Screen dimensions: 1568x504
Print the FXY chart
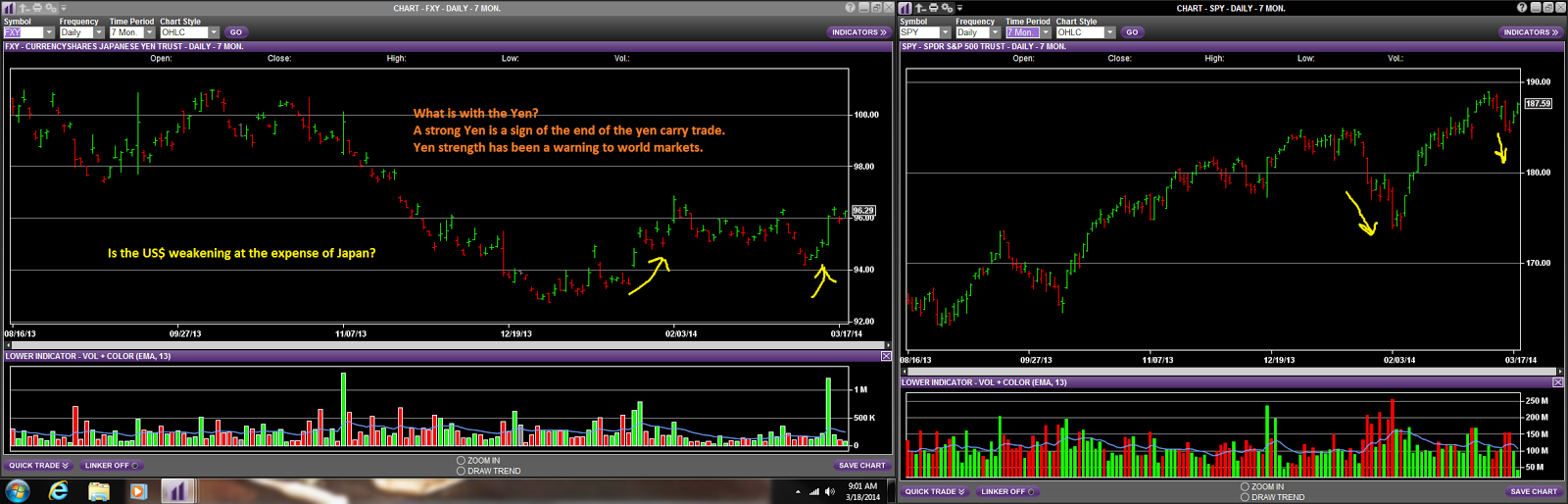pyautogui.click(x=37, y=8)
